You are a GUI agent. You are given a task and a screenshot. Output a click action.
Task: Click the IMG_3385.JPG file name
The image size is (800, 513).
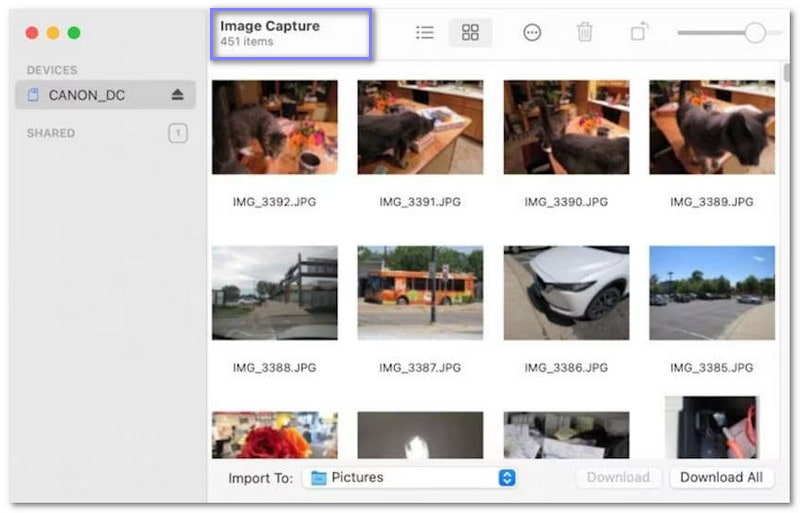point(712,368)
